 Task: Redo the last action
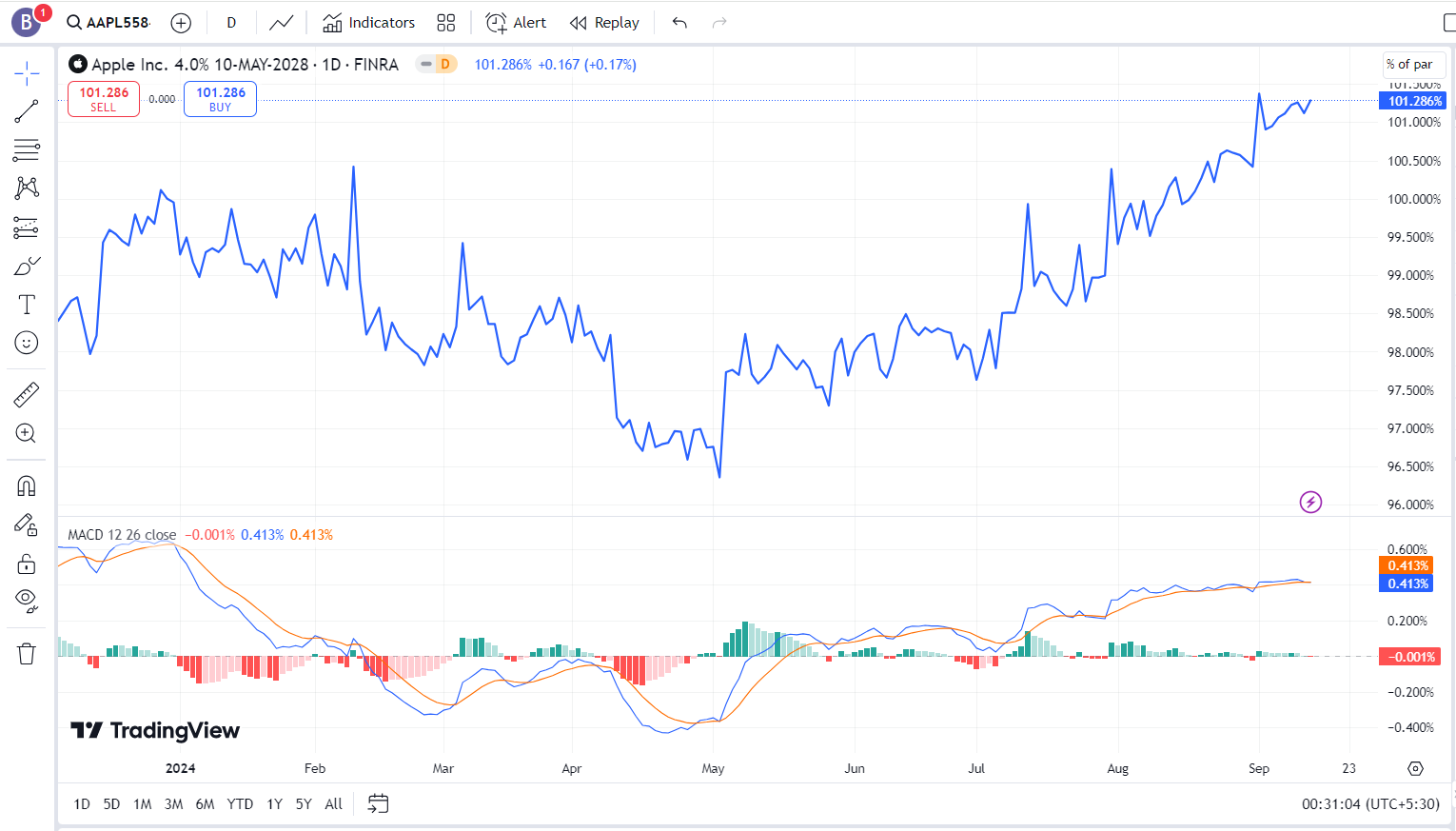pyautogui.click(x=719, y=23)
